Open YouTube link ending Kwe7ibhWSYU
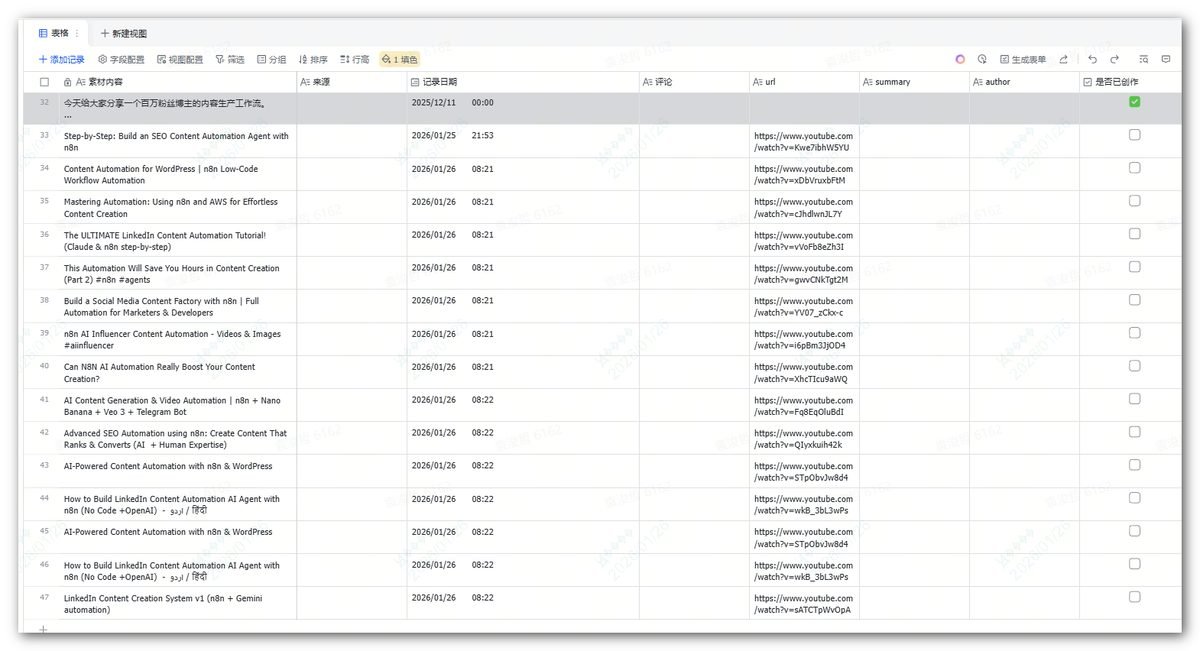 (803, 142)
